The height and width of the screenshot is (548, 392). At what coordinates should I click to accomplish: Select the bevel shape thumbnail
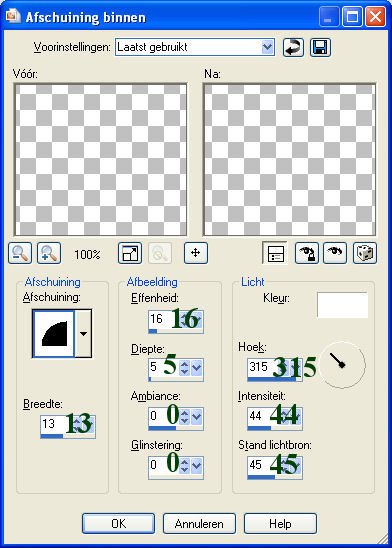[53, 334]
